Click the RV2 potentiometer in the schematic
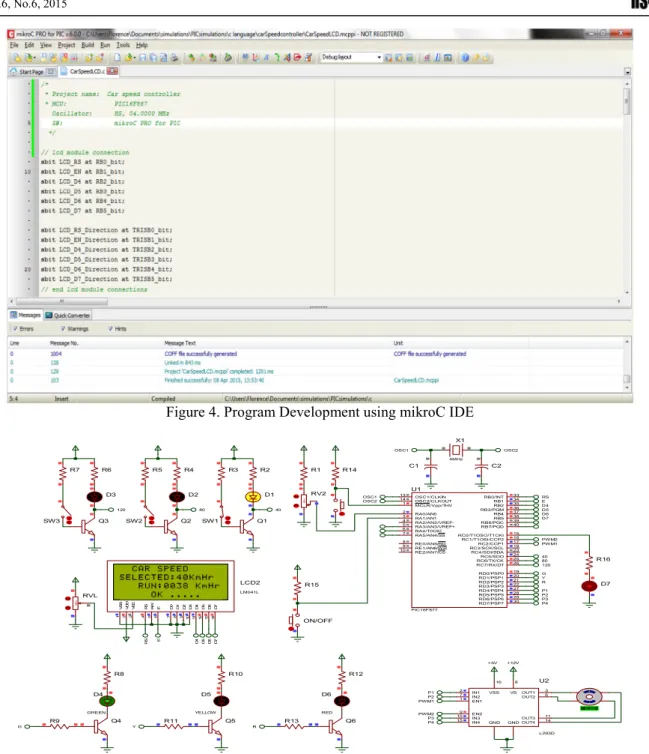Image resolution: width=649 pixels, height=754 pixels. tap(304, 503)
